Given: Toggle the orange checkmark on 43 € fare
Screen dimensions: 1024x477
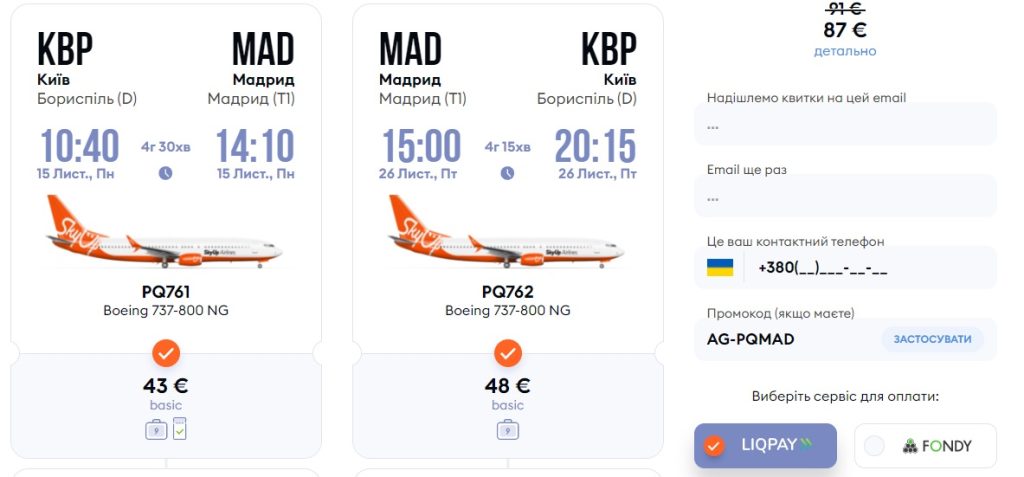Looking at the screenshot, I should (x=166, y=353).
